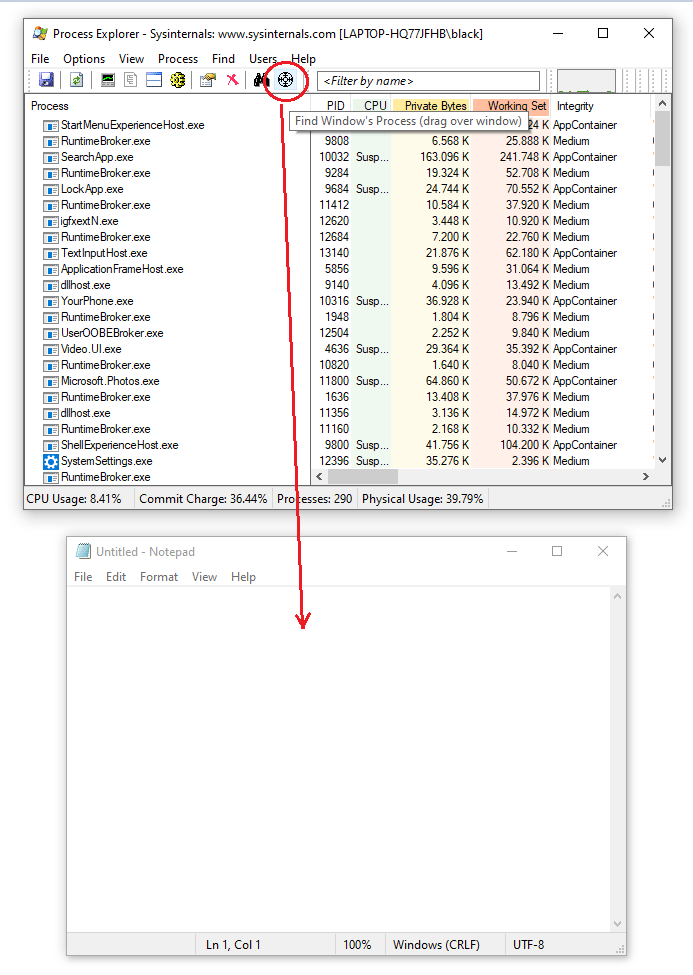Click the ApplicationFrameHost.exe process icon
Screen dimensions: 693x975
pos(50,270)
